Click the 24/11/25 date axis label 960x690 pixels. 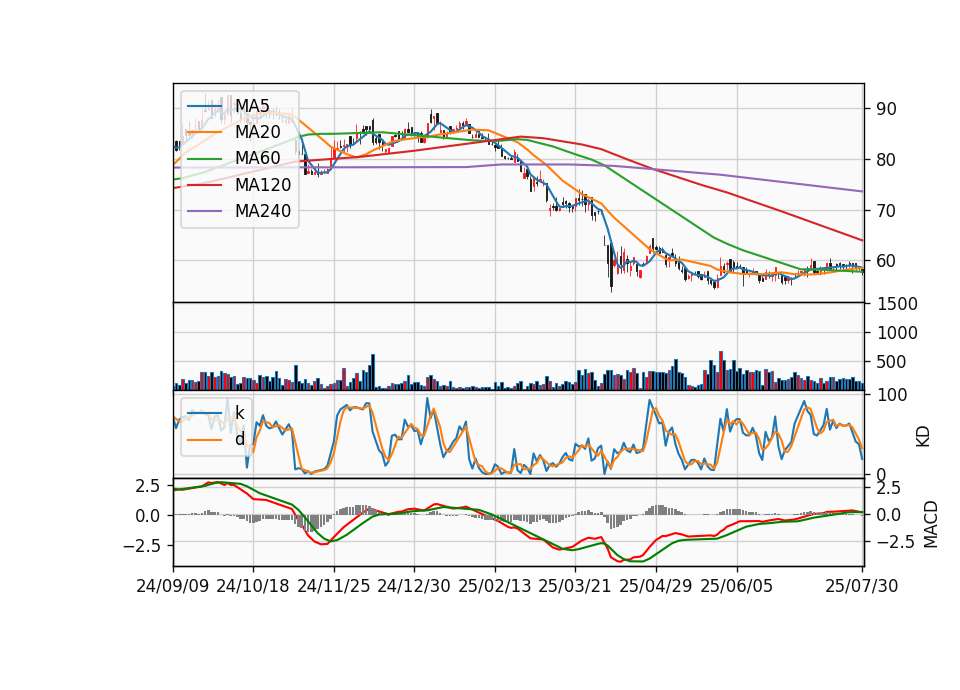pyautogui.click(x=334, y=586)
